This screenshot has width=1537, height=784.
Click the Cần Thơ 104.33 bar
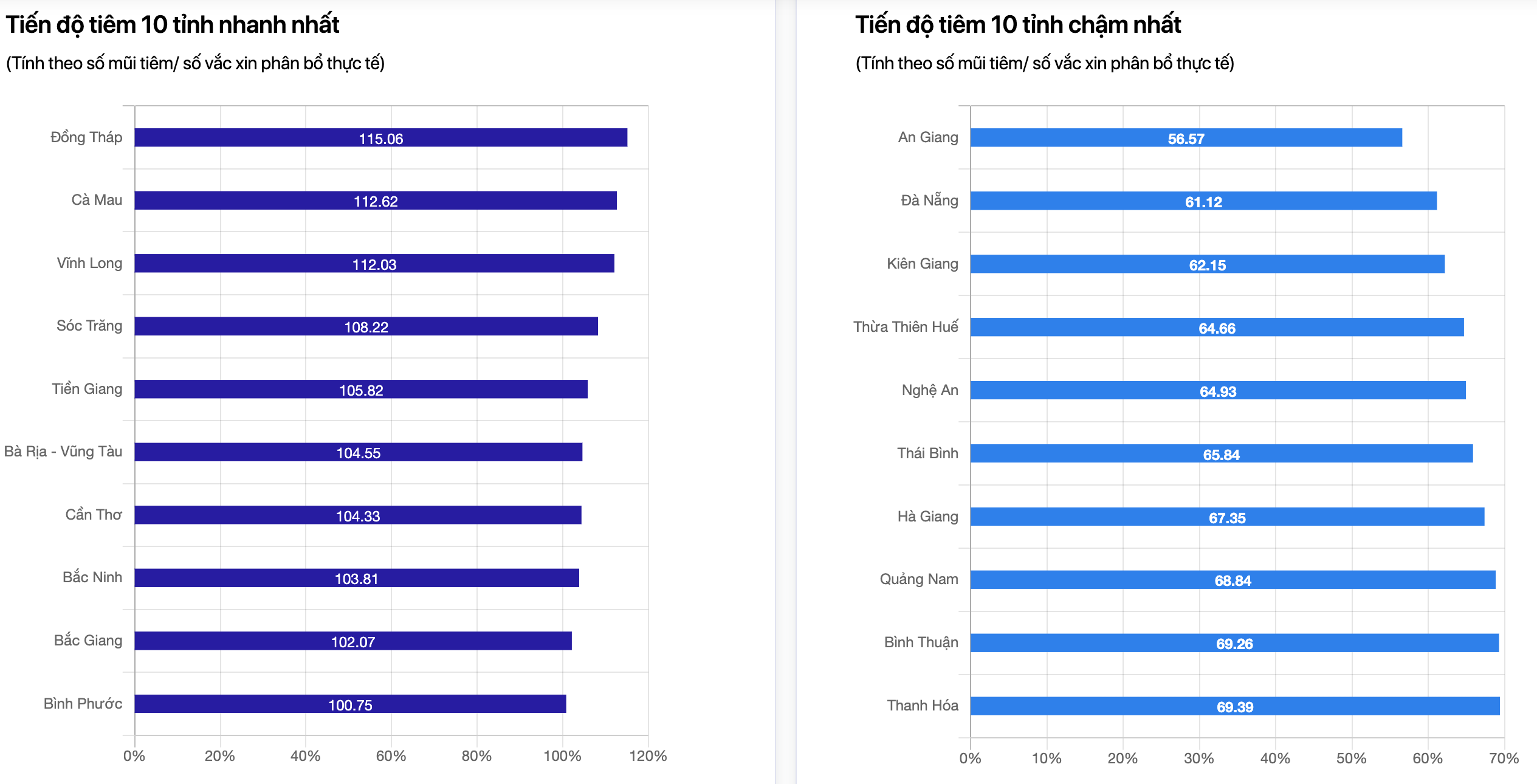click(357, 515)
